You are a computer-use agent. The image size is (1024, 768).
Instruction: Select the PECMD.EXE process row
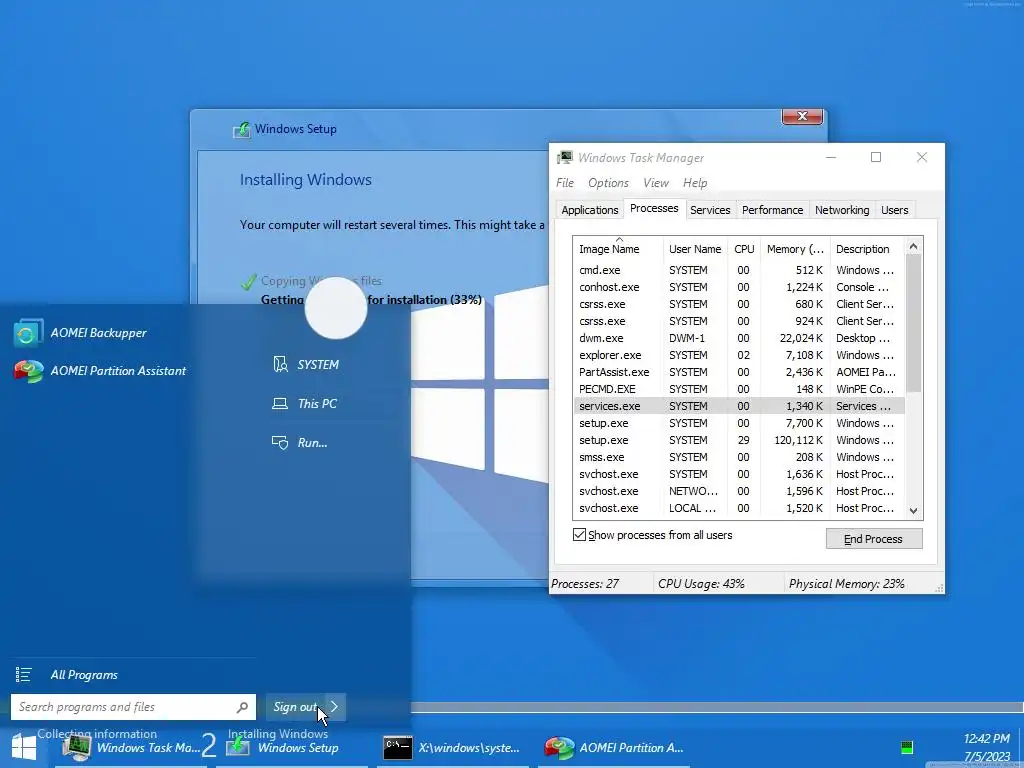739,389
